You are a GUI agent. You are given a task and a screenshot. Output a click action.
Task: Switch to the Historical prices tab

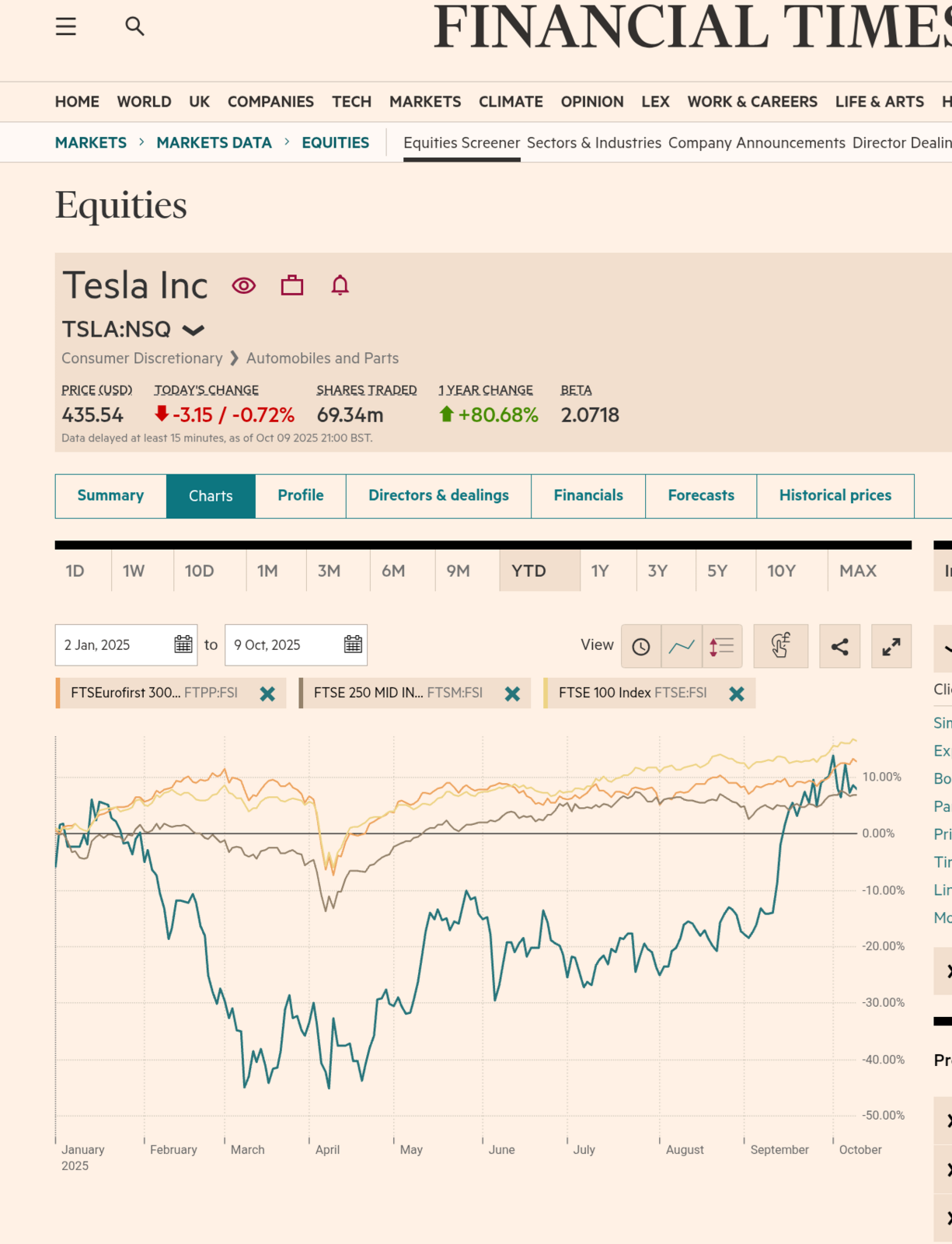pos(835,495)
